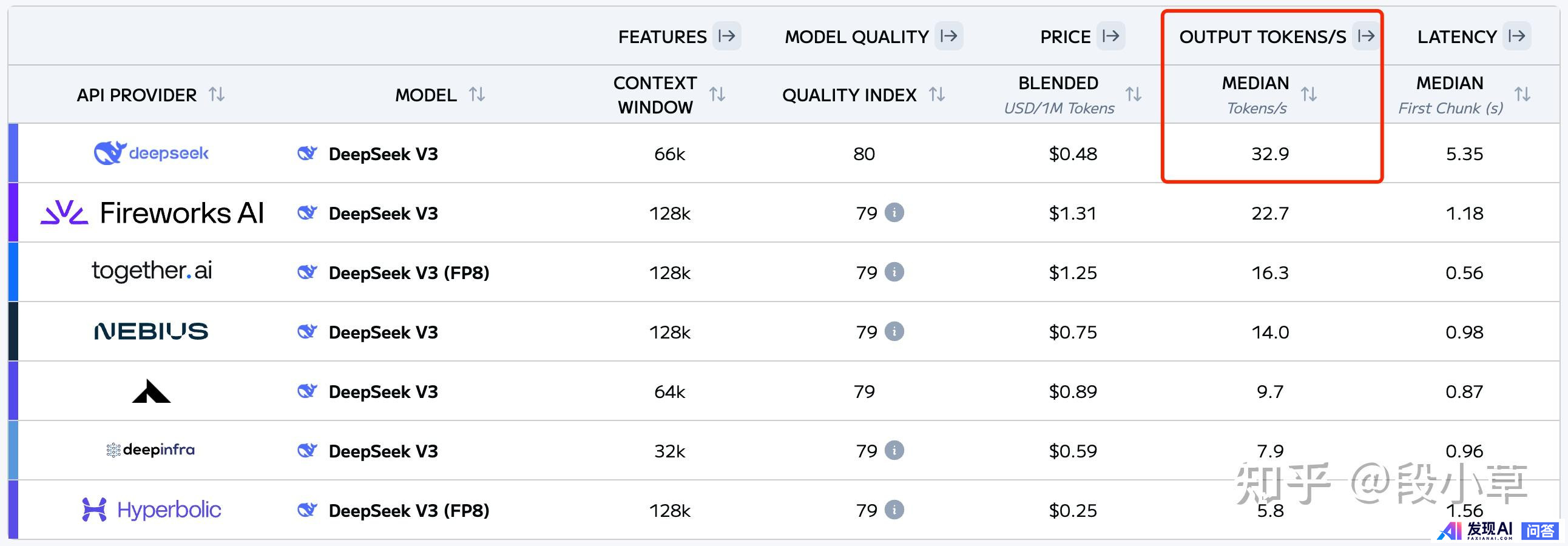Click the LATENCY group header label
Viewport: 1568px width, 546px height.
pos(1456,37)
